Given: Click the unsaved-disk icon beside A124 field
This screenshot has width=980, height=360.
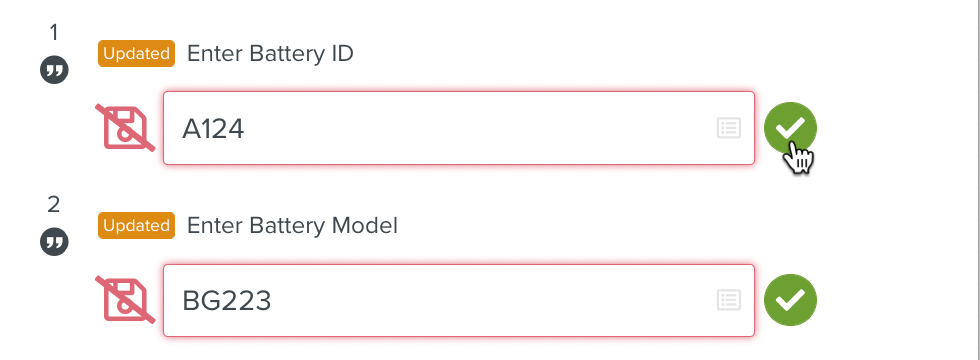Looking at the screenshot, I should coord(125,128).
